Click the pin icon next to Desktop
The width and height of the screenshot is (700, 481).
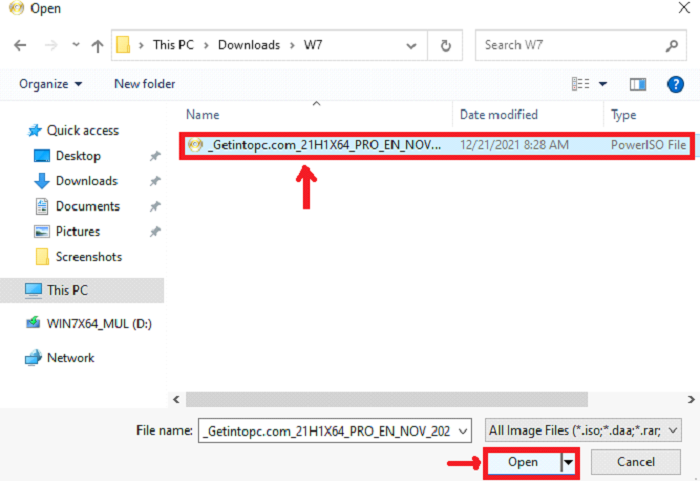coord(155,156)
